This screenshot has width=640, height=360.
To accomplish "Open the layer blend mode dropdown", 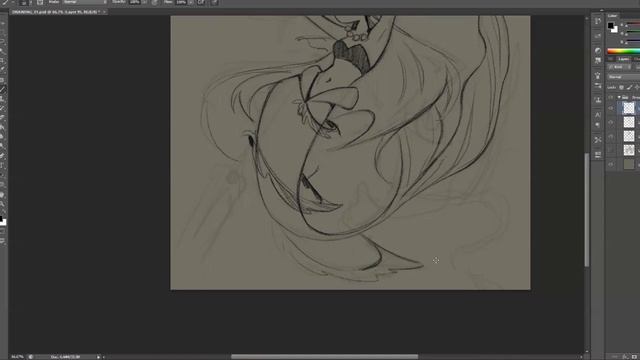I will coord(623,77).
